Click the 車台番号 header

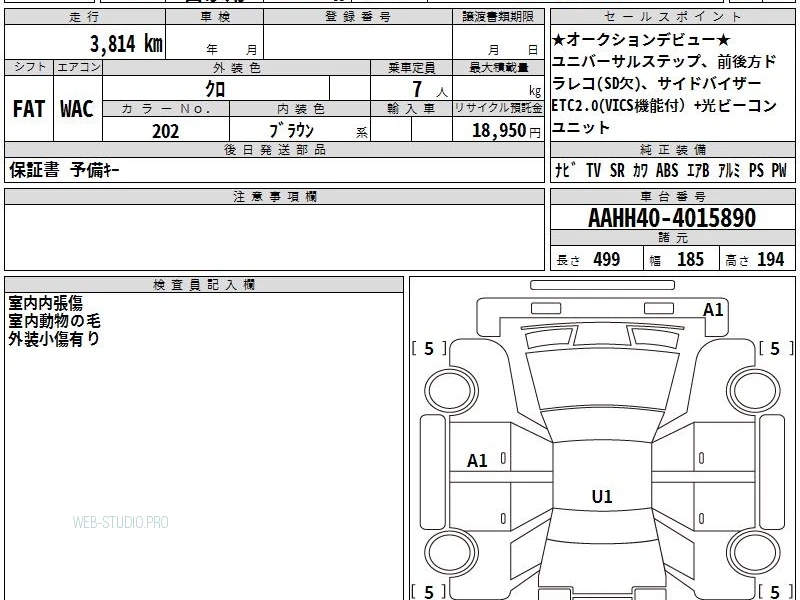pyautogui.click(x=673, y=196)
